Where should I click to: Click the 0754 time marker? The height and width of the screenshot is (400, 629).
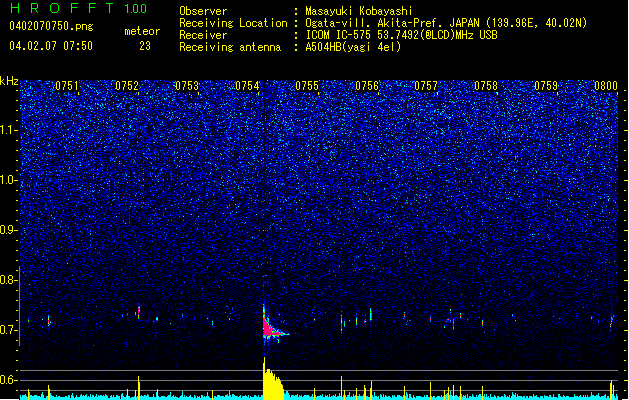point(247,86)
